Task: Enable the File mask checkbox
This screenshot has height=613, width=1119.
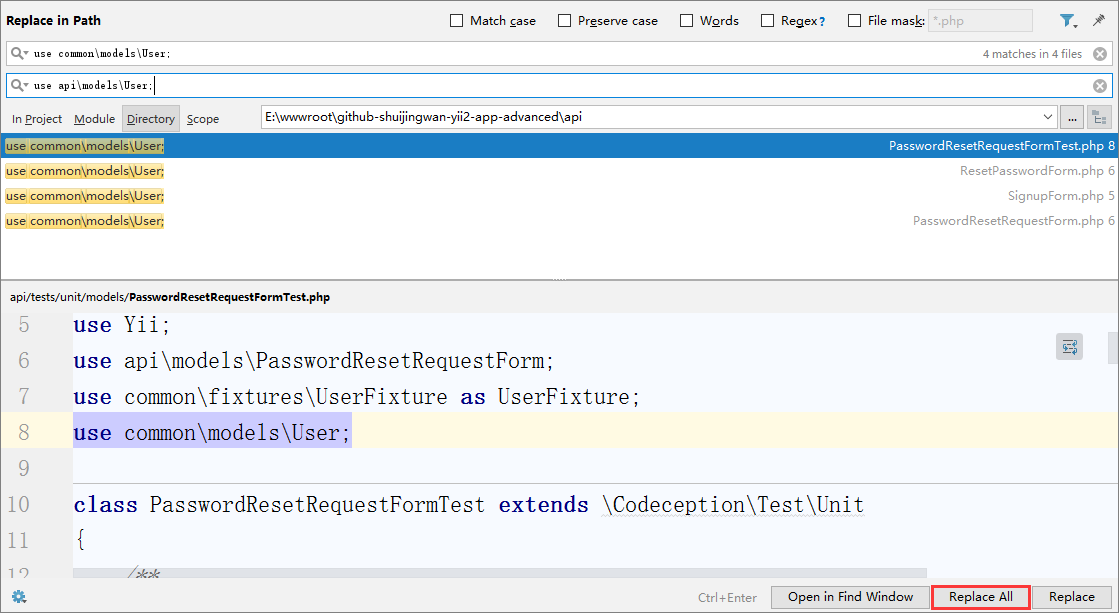Action: (855, 21)
